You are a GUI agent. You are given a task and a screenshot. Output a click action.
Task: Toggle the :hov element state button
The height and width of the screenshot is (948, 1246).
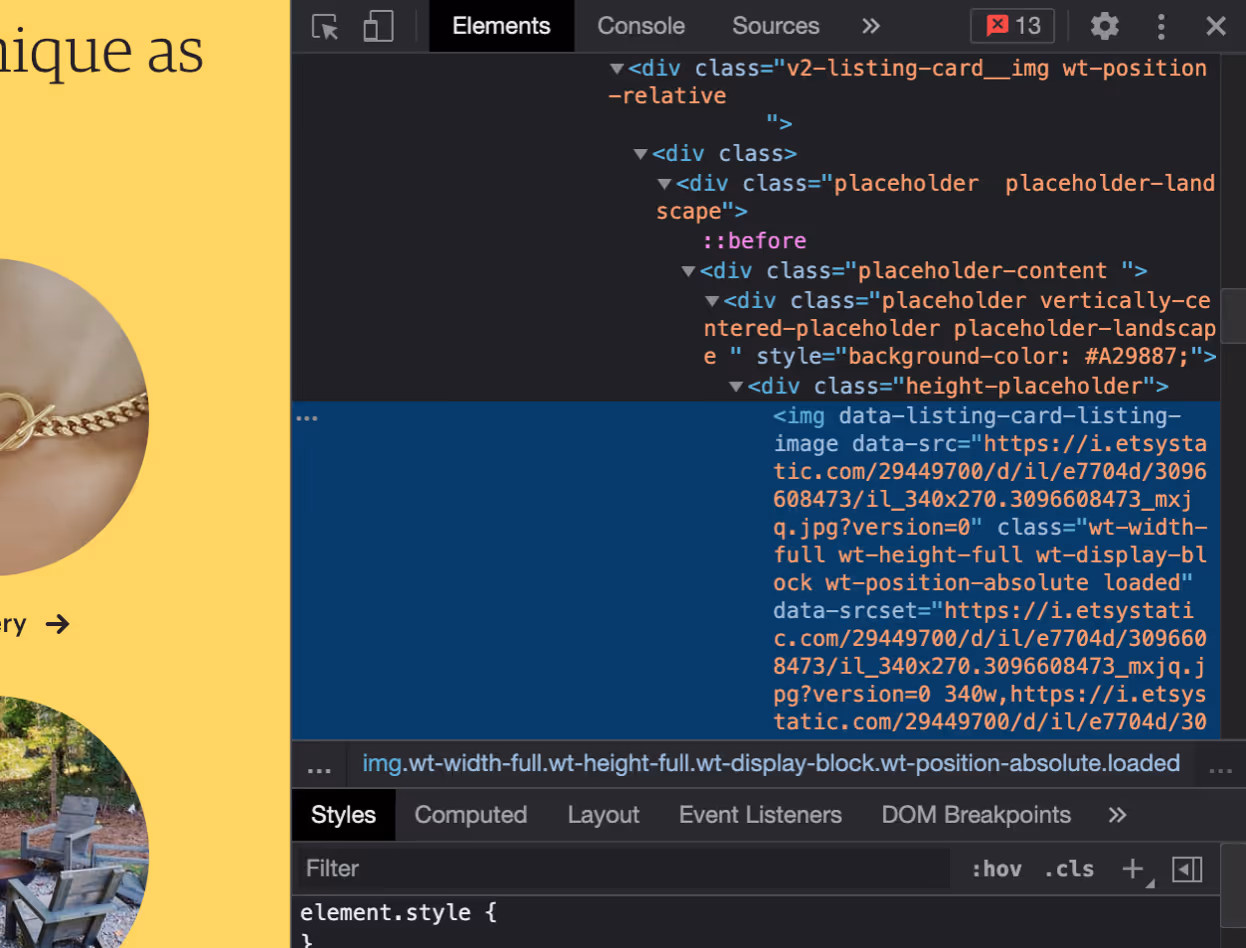point(996,869)
